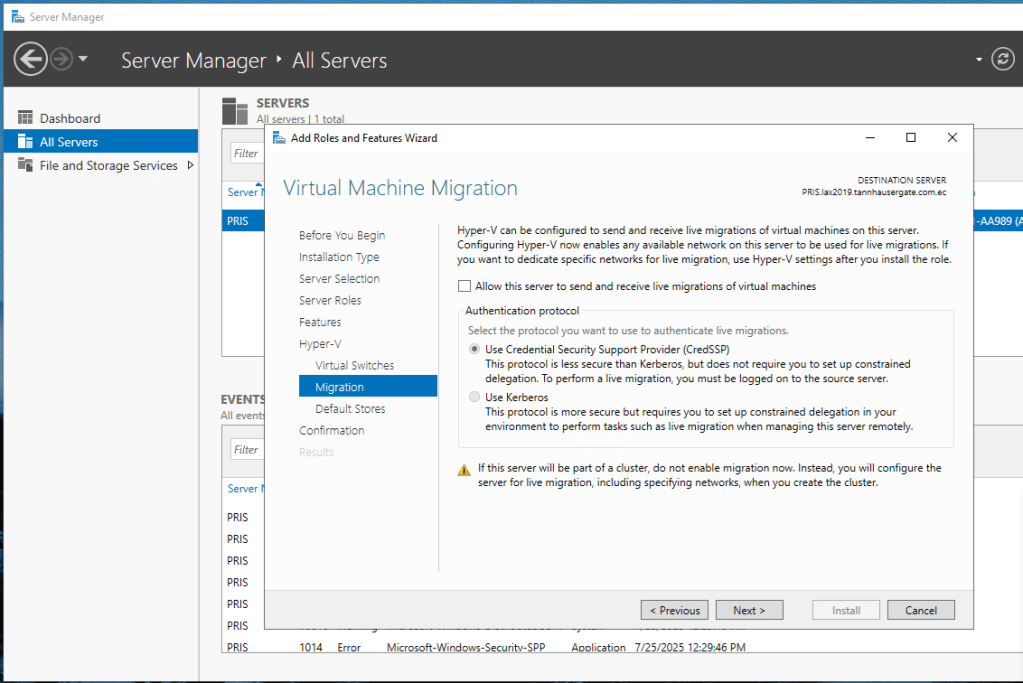Click the Dashboard icon in the sidebar
This screenshot has width=1023, height=683.
click(x=25, y=118)
